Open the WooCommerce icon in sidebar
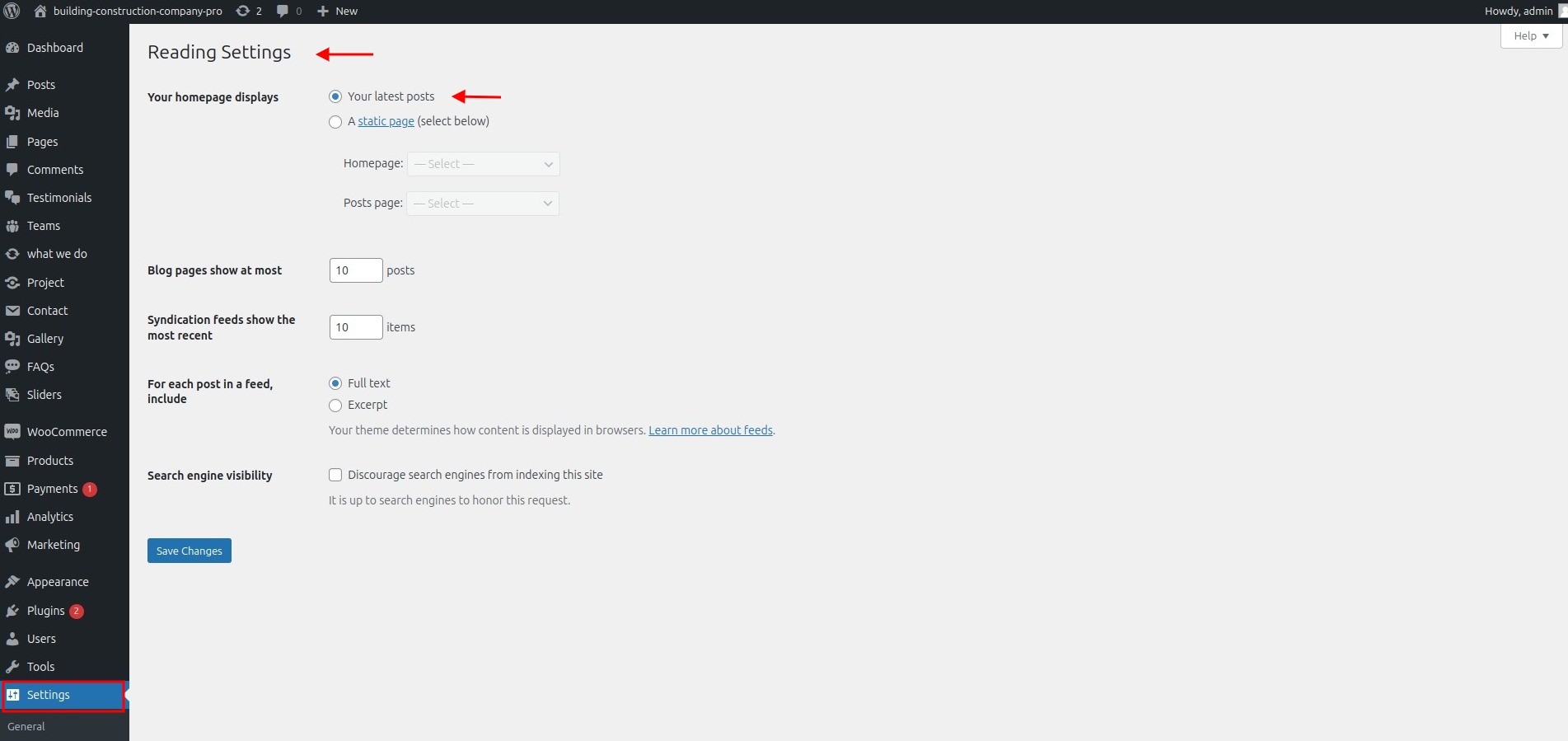Image resolution: width=1568 pixels, height=741 pixels. 12,432
